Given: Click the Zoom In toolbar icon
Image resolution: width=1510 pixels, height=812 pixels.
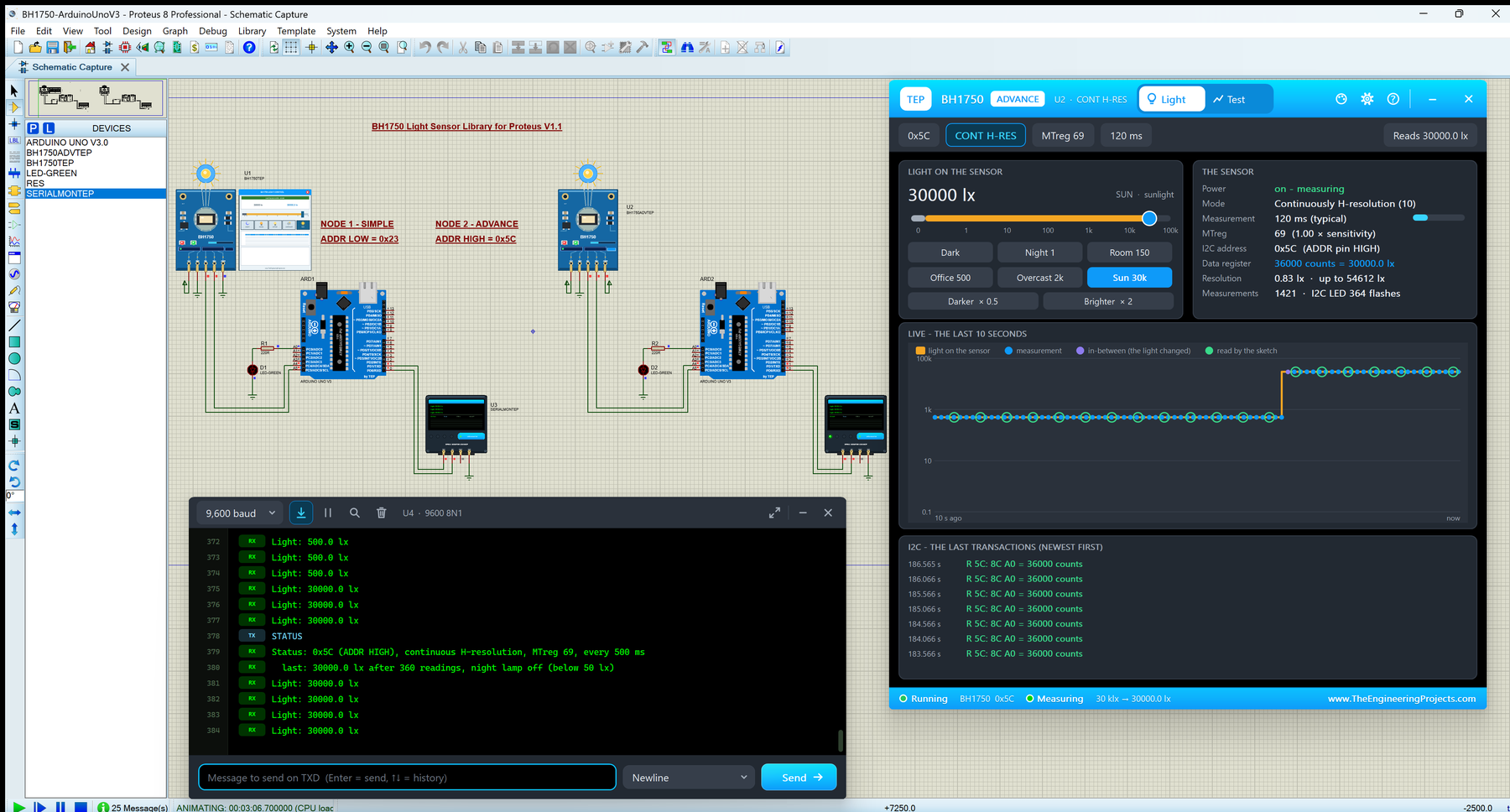Looking at the screenshot, I should pyautogui.click(x=349, y=48).
